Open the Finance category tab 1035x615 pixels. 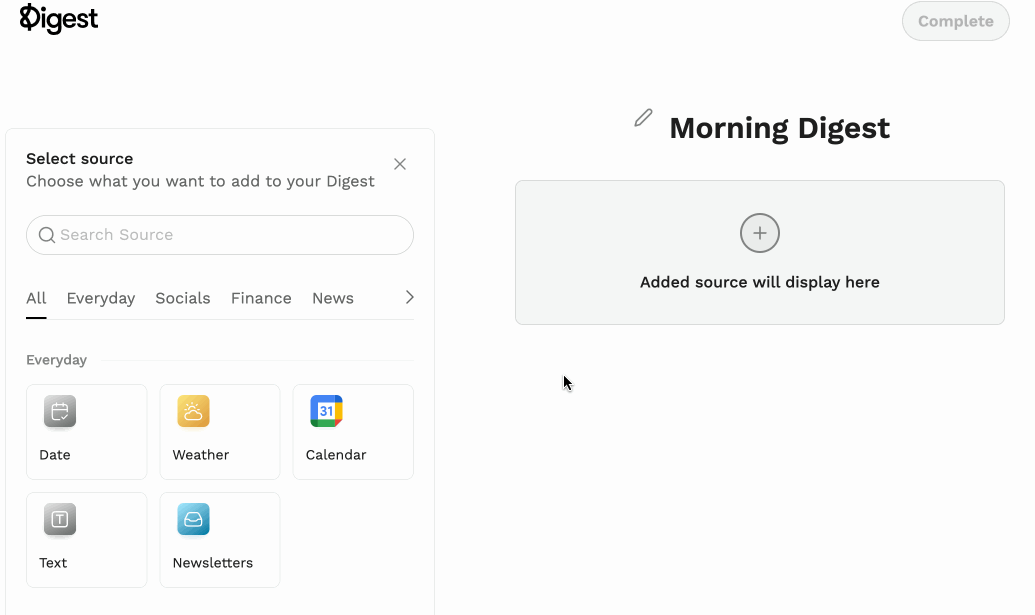[261, 298]
